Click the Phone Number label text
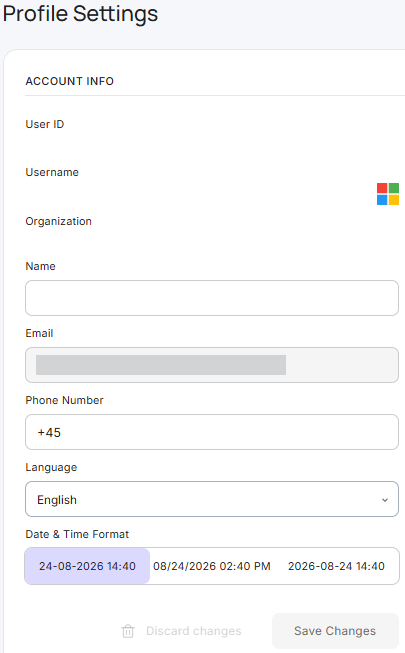405x653 pixels. pyautogui.click(x=64, y=400)
